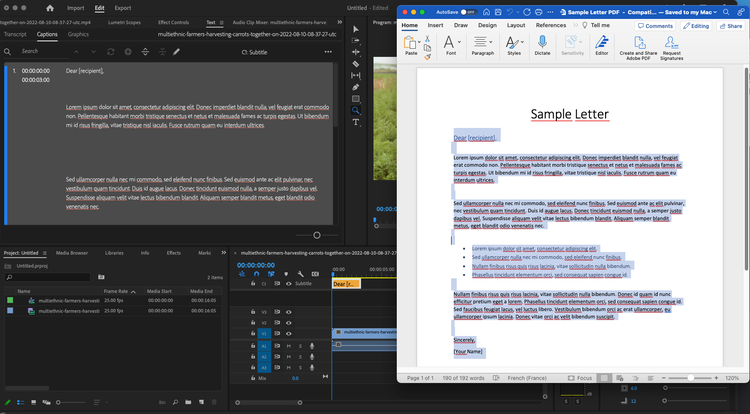Viewport: 750px width, 414px height.
Task: Click the Share button in Word
Action: click(x=732, y=25)
